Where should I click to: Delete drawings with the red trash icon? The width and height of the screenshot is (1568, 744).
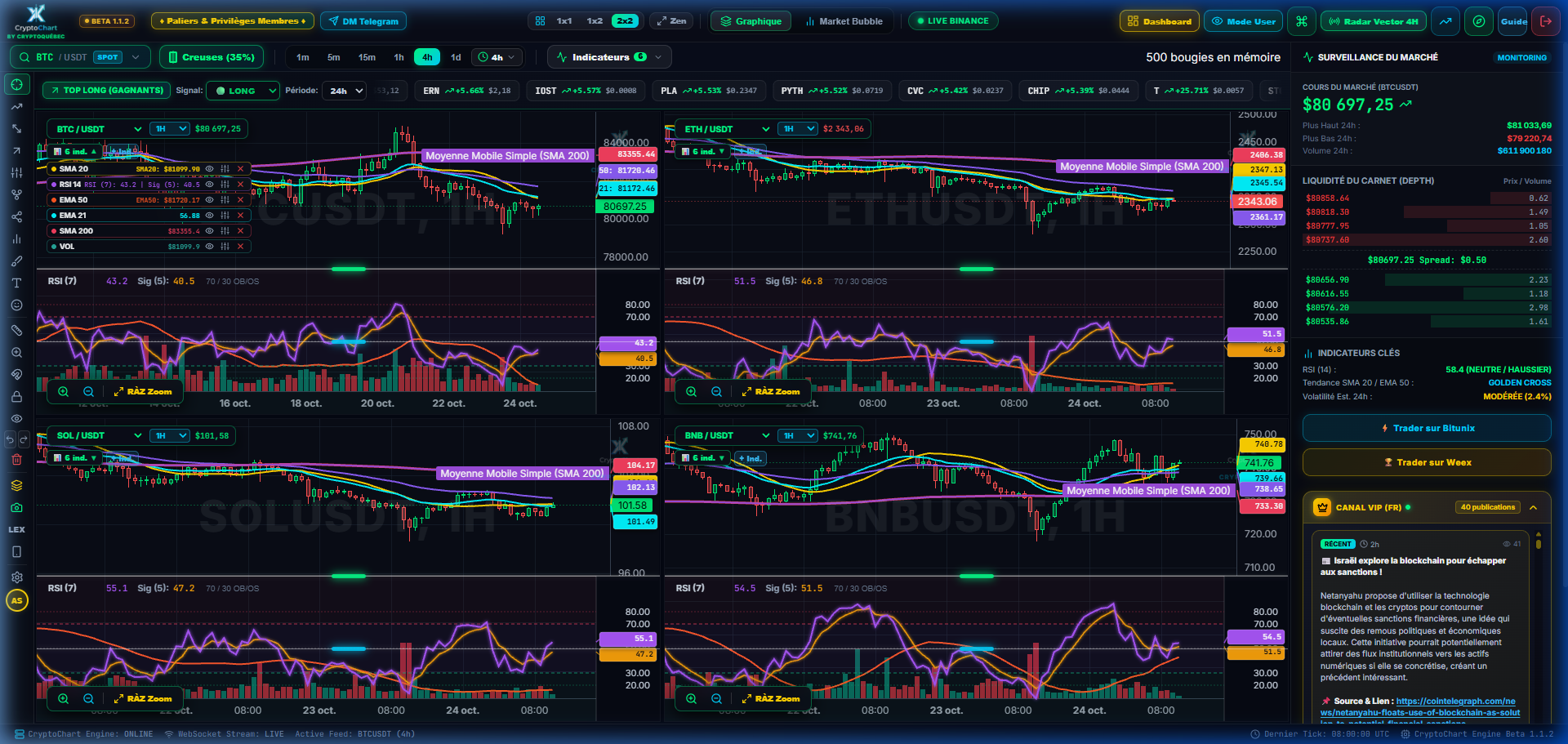click(x=16, y=460)
